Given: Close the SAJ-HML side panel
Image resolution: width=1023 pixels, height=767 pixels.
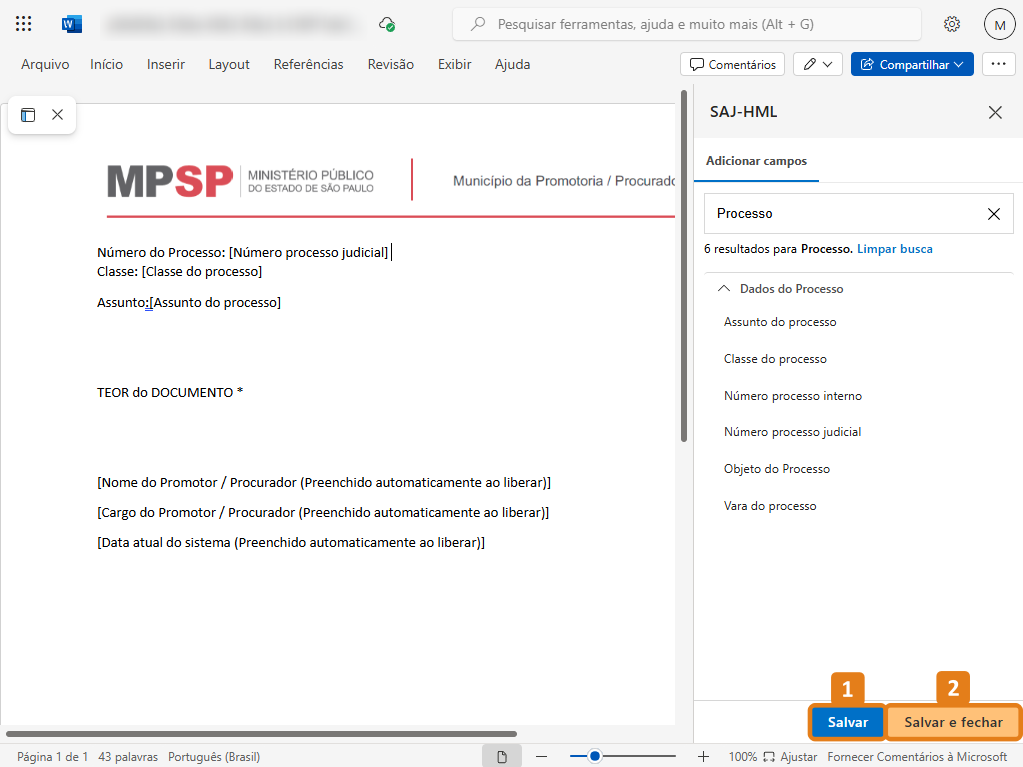Looking at the screenshot, I should tap(995, 112).
